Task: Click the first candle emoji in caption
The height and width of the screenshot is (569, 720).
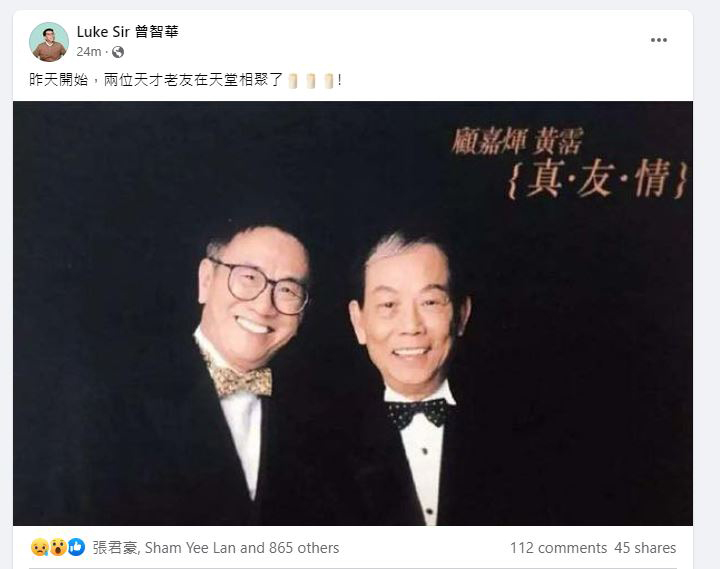Action: (293, 81)
